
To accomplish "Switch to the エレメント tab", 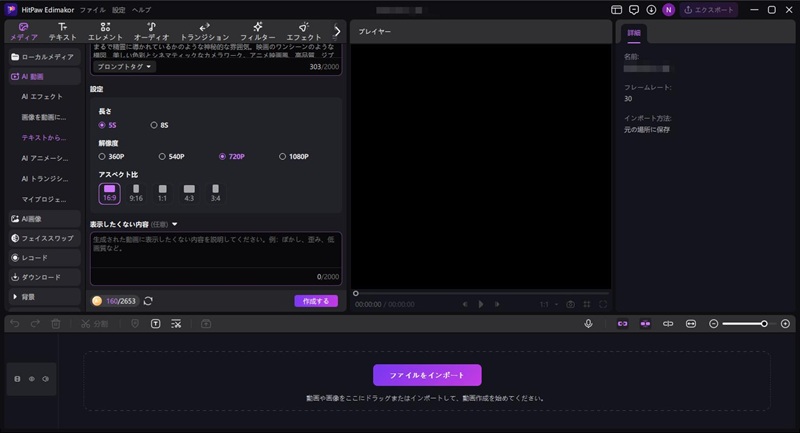I will point(105,32).
